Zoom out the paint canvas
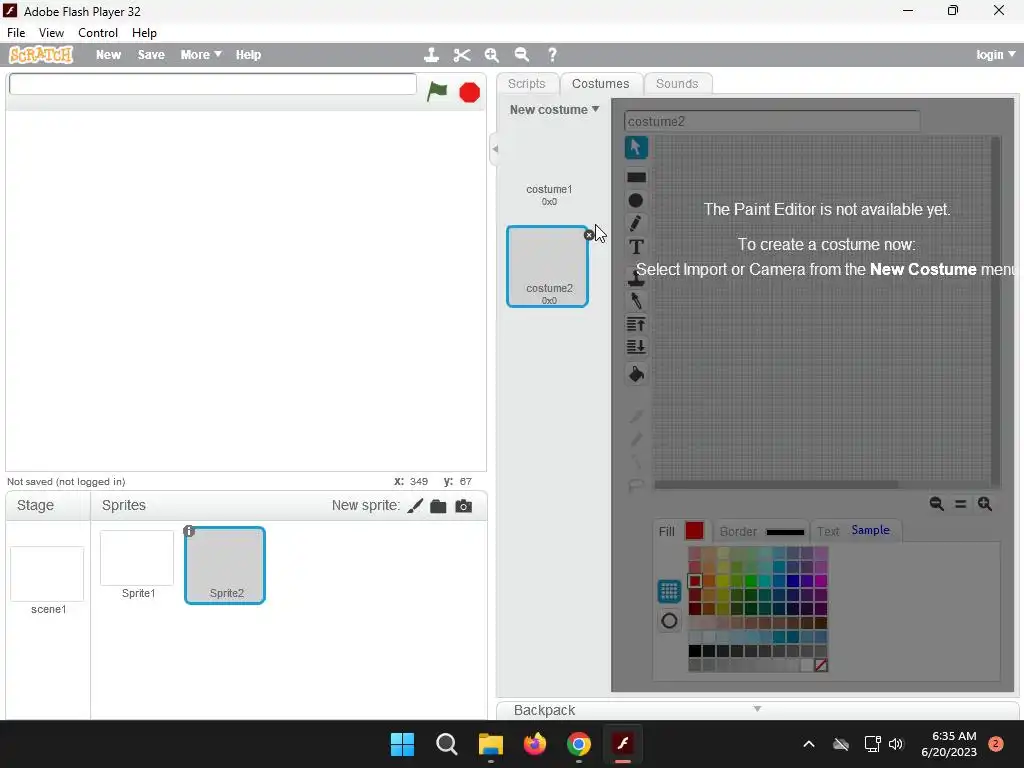1024x768 pixels. click(936, 504)
